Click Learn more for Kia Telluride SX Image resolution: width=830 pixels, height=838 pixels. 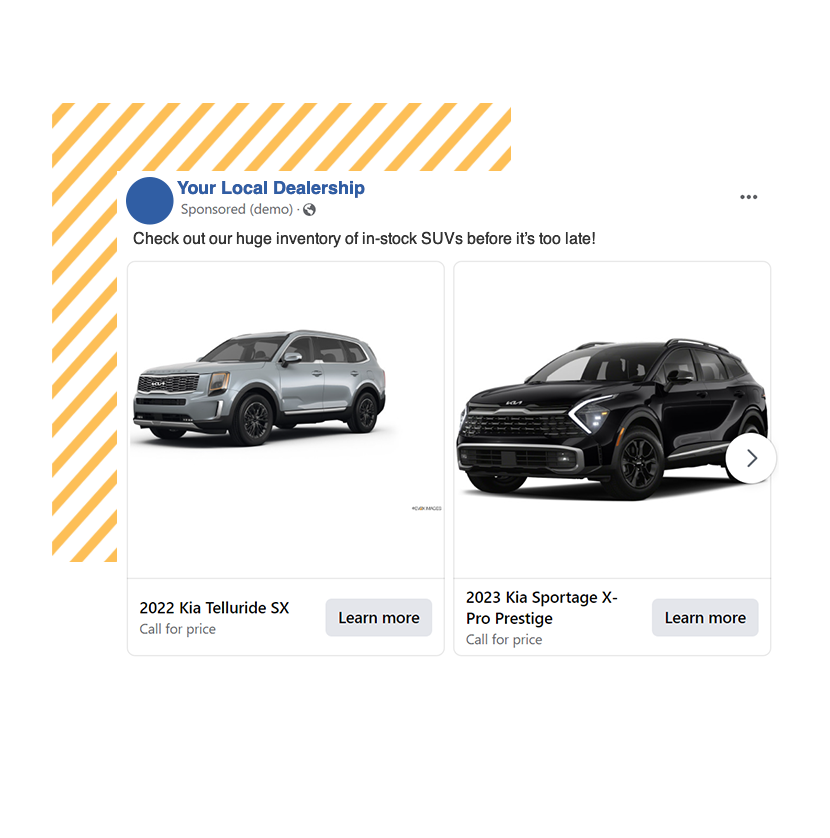[378, 617]
